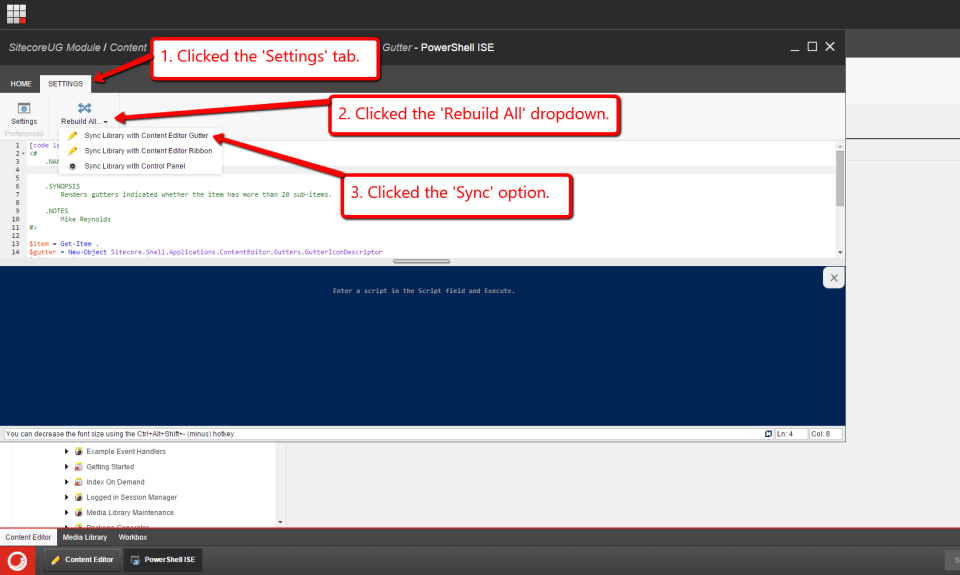Click the Getting Started item icon

pos(79,467)
